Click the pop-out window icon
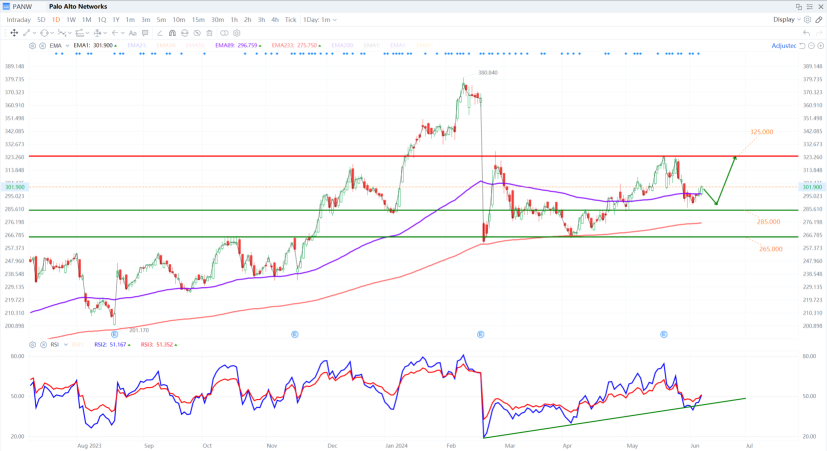 [x=799, y=6]
